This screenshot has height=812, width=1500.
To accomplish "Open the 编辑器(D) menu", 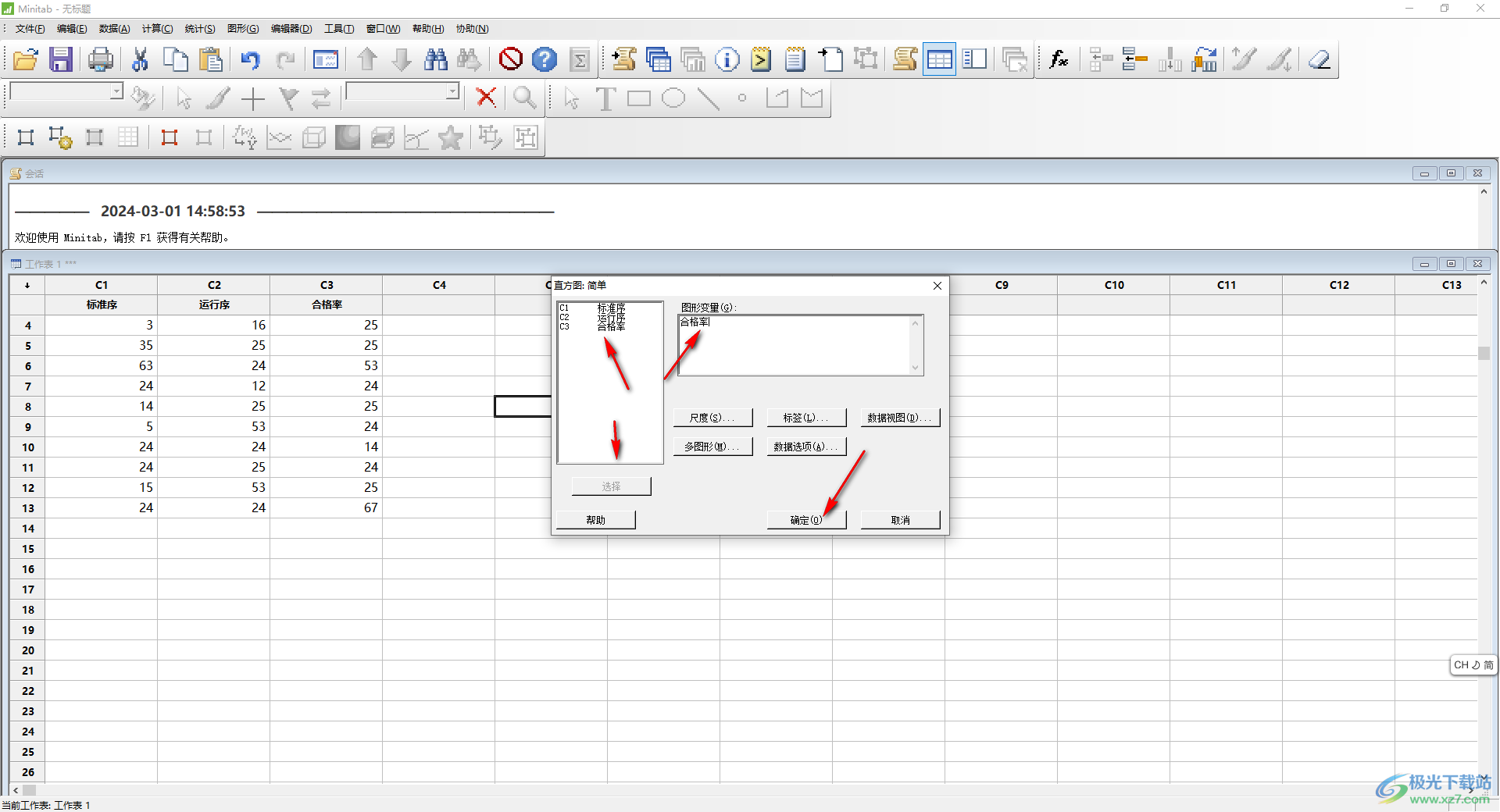I will pyautogui.click(x=291, y=29).
